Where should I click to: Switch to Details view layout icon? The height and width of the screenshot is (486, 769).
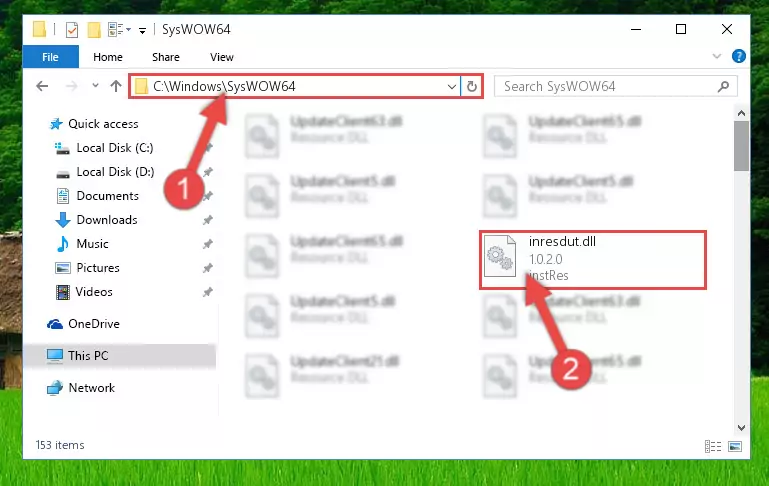point(713,446)
